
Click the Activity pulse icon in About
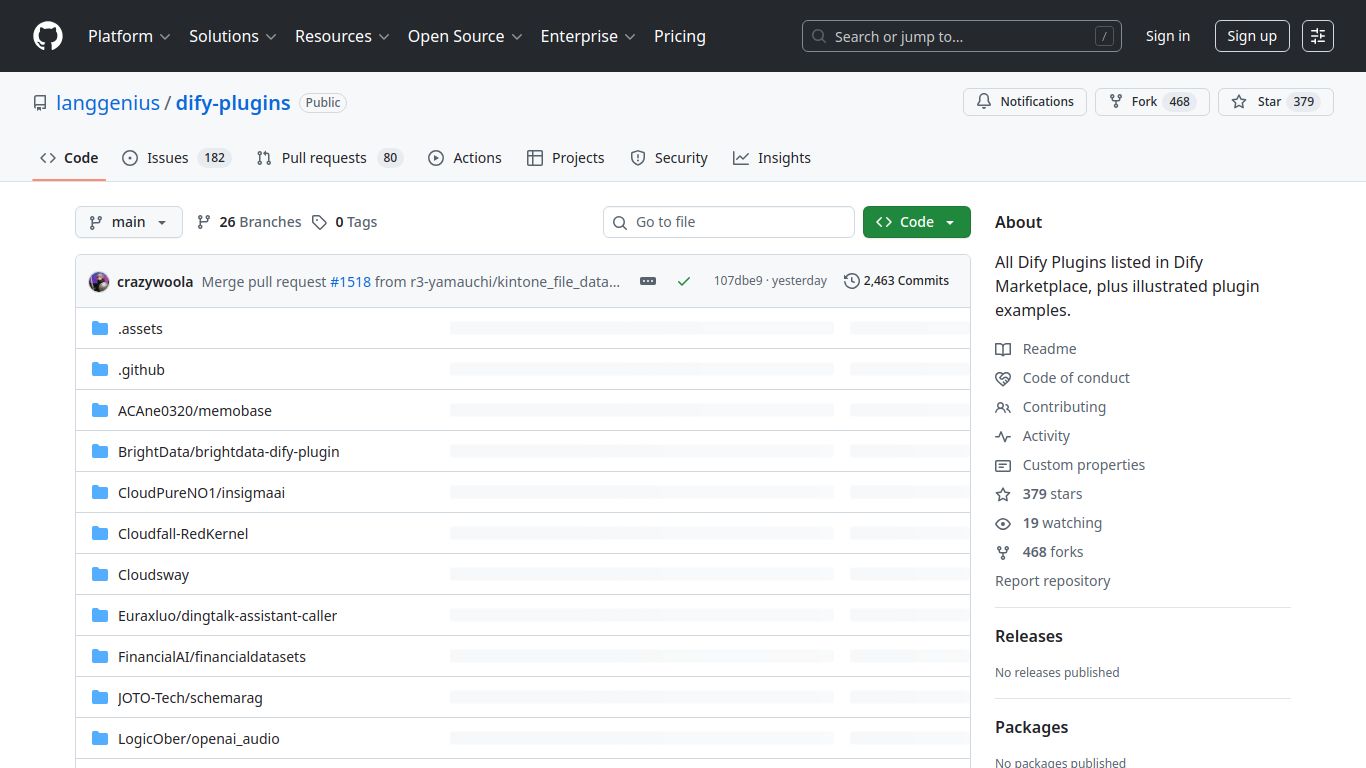click(x=1003, y=436)
